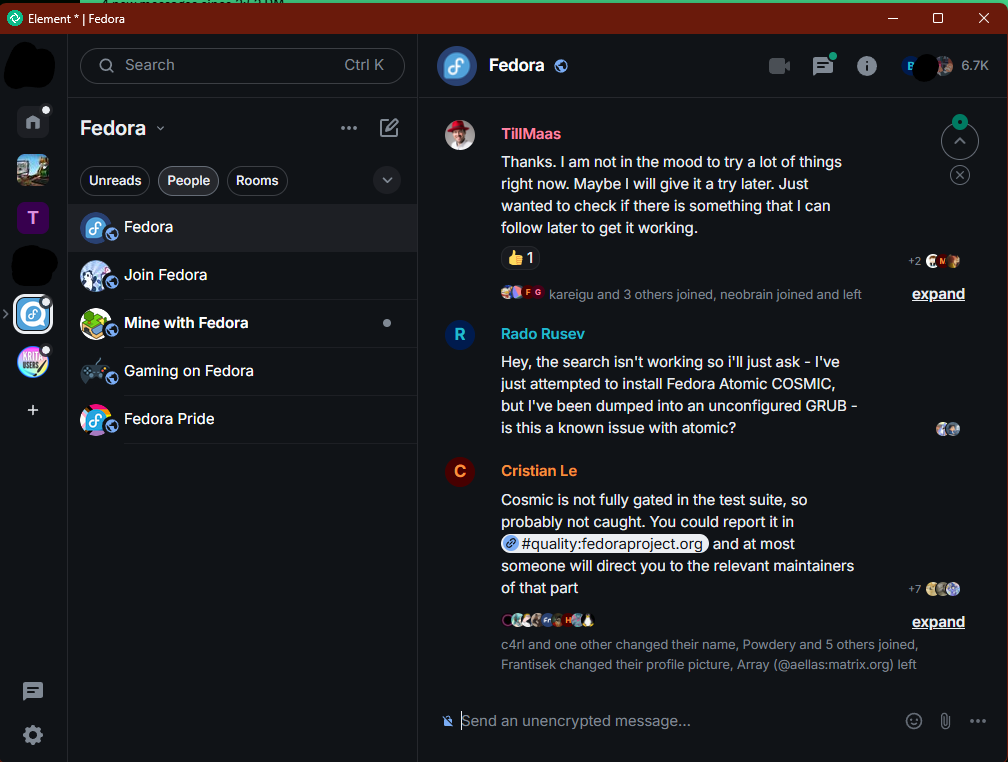The width and height of the screenshot is (1008, 762).
Task: Toggle thumbs up reaction on TillMaas message
Action: (x=520, y=258)
